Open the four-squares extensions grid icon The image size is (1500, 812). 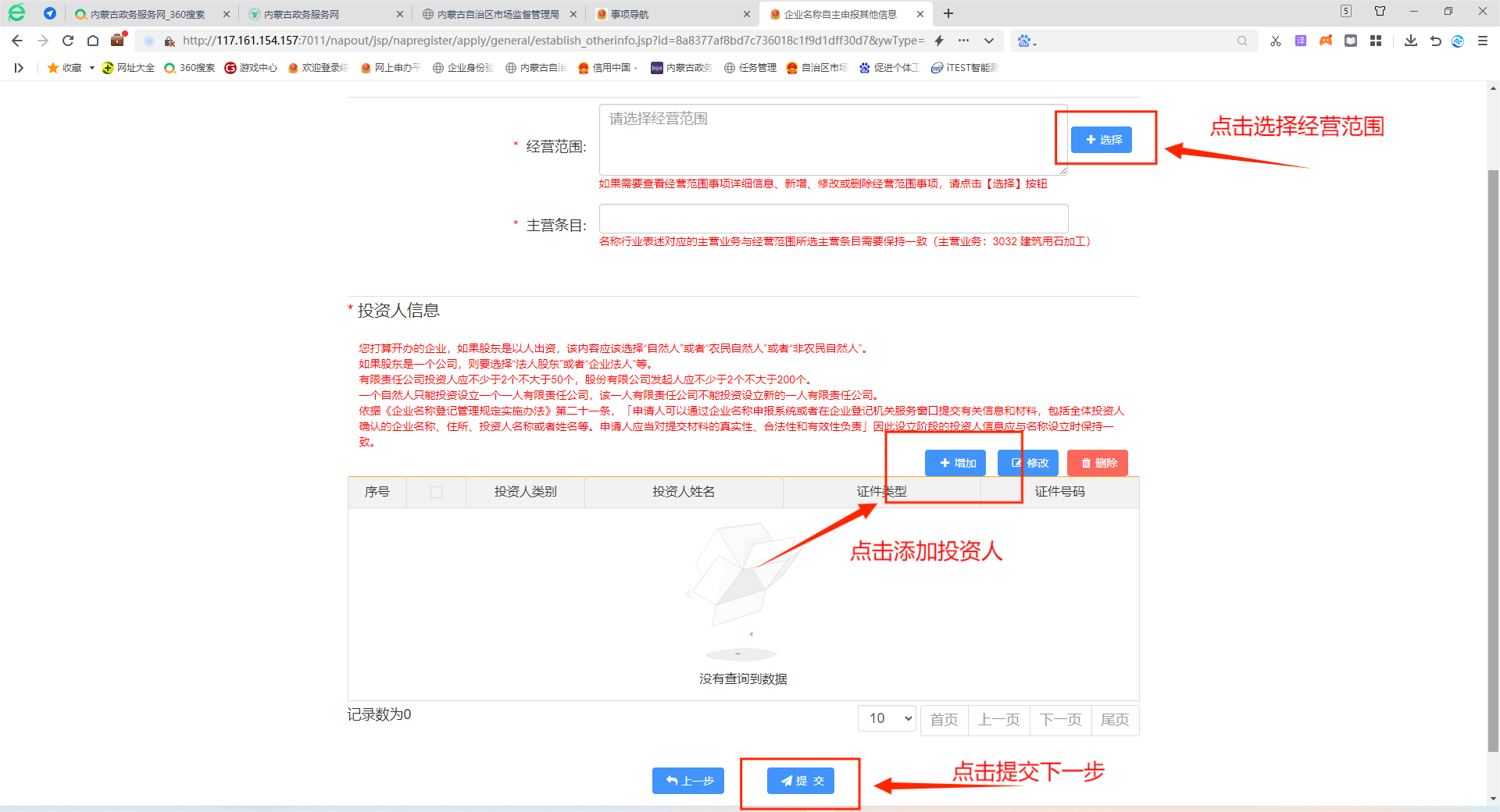tap(1376, 41)
